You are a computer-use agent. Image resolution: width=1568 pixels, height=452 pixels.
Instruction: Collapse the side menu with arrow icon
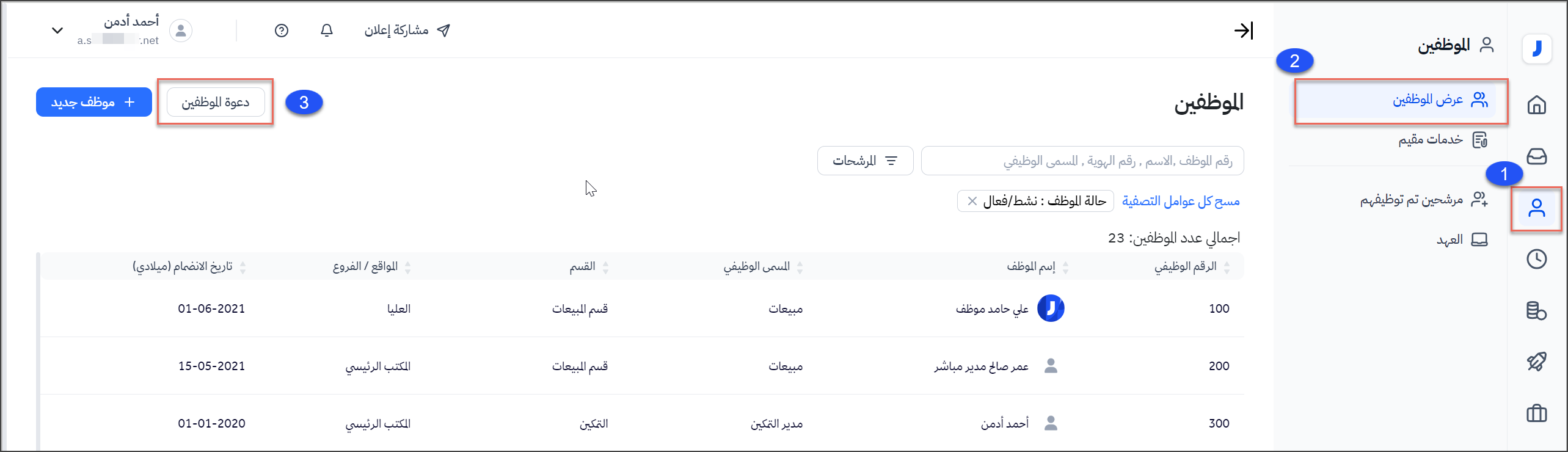(x=1243, y=31)
